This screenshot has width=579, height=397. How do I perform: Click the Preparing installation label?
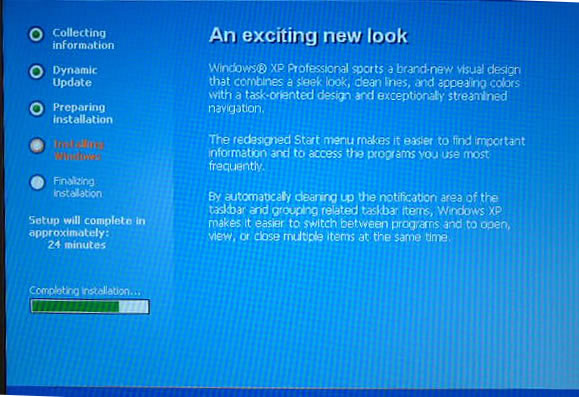tap(83, 113)
